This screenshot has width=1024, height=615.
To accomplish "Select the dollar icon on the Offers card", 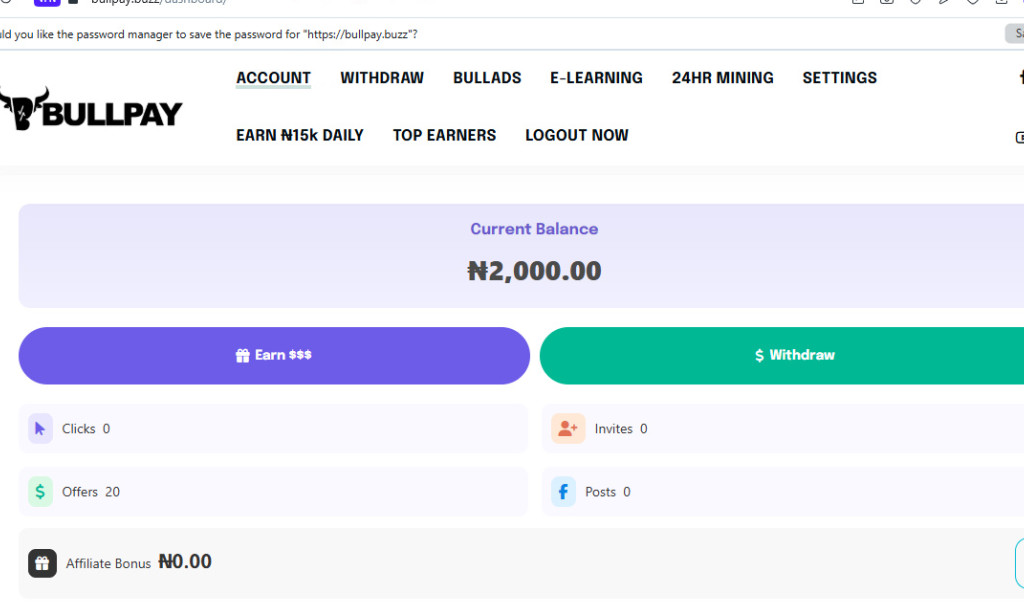I will pyautogui.click(x=40, y=491).
